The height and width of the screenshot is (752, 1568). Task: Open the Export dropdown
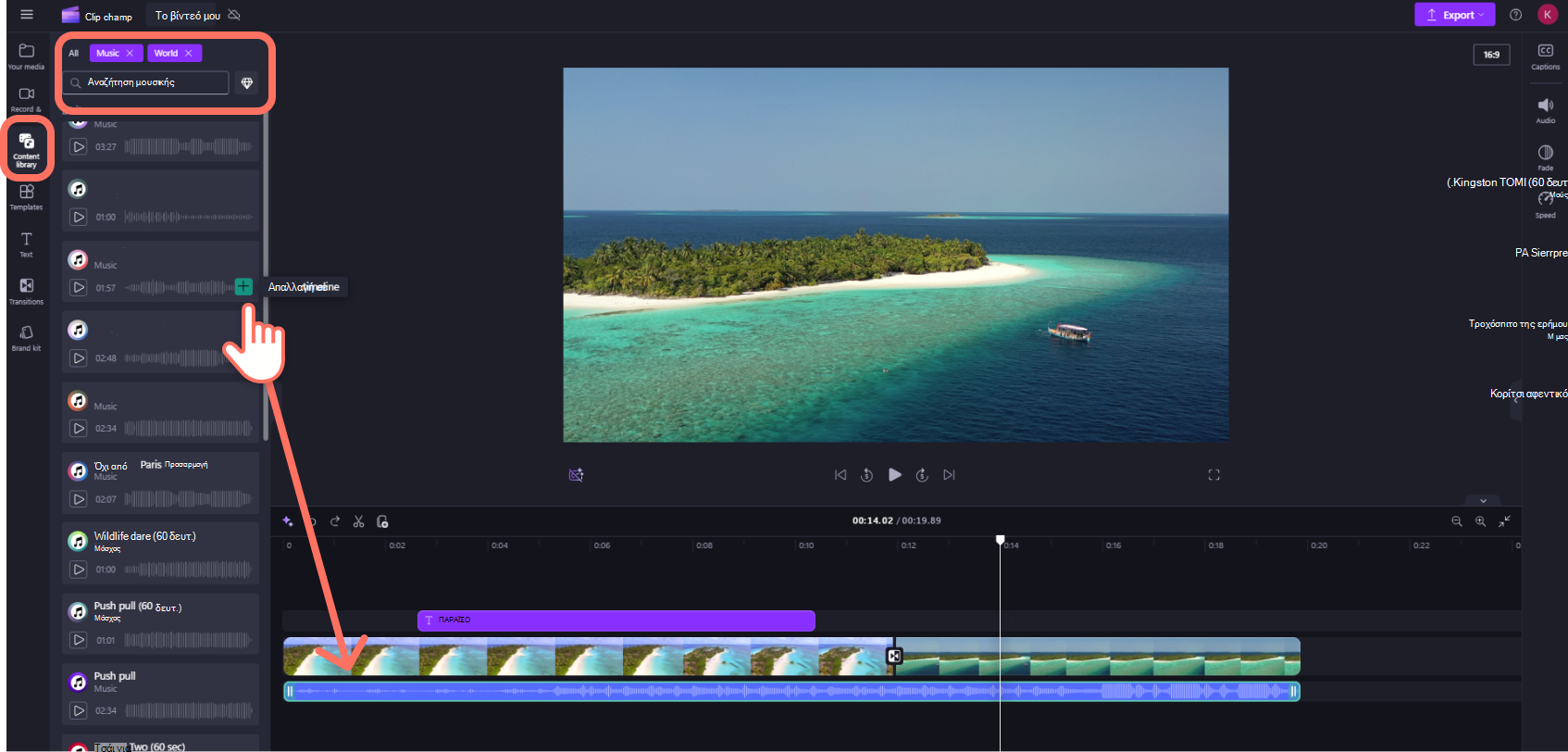coord(1454,15)
